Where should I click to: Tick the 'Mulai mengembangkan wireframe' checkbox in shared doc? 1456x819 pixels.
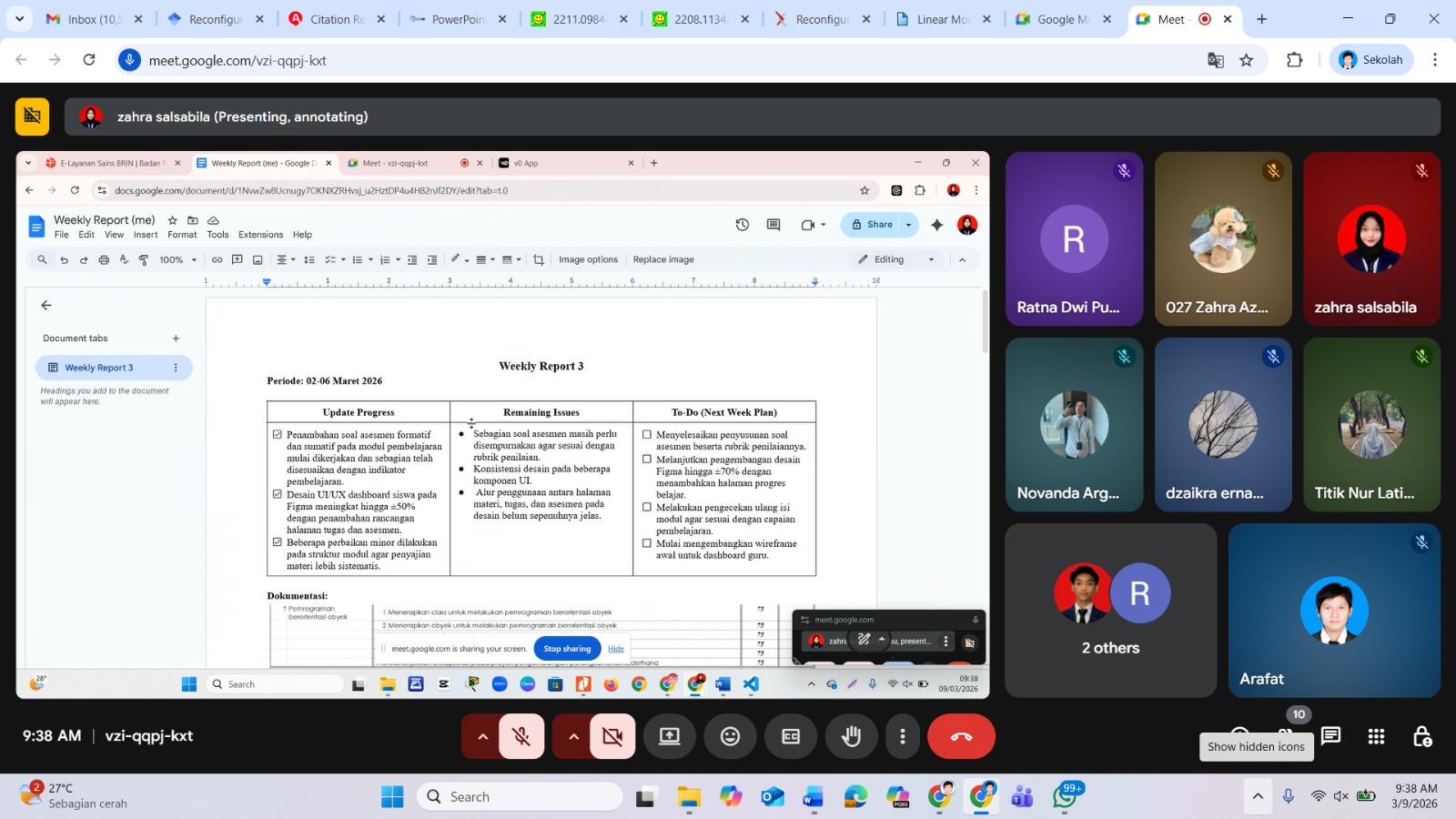click(x=647, y=543)
